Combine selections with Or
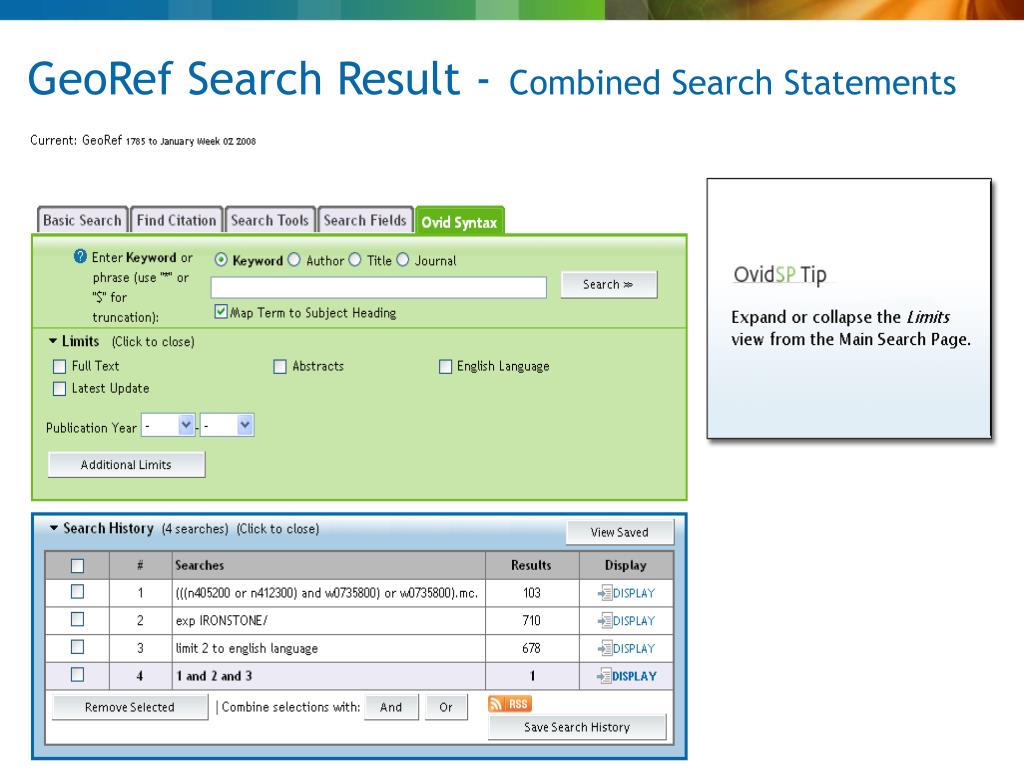1024x768 pixels. (446, 707)
